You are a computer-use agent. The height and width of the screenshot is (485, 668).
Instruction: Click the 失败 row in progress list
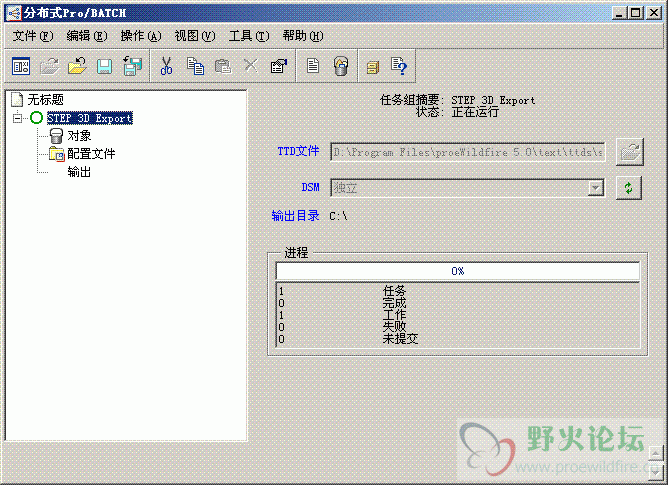[x=458, y=327]
